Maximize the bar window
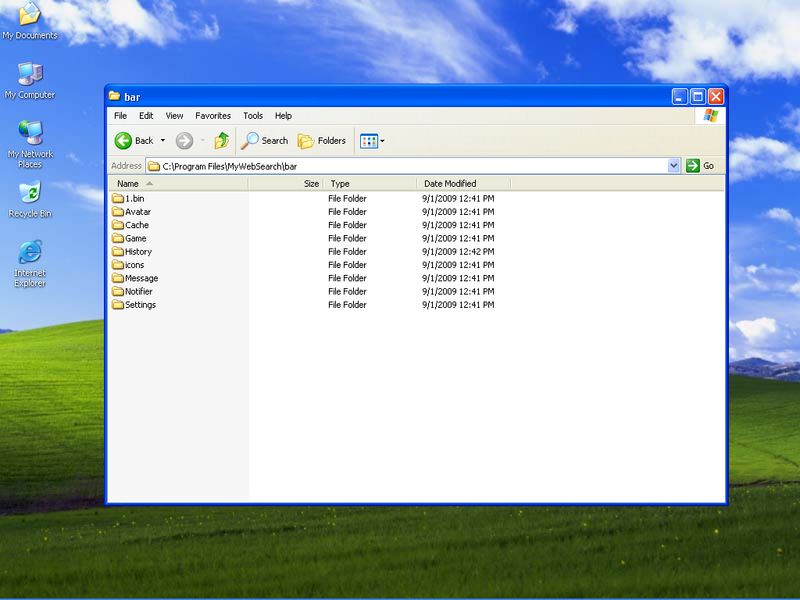The height and width of the screenshot is (600, 800). point(697,96)
